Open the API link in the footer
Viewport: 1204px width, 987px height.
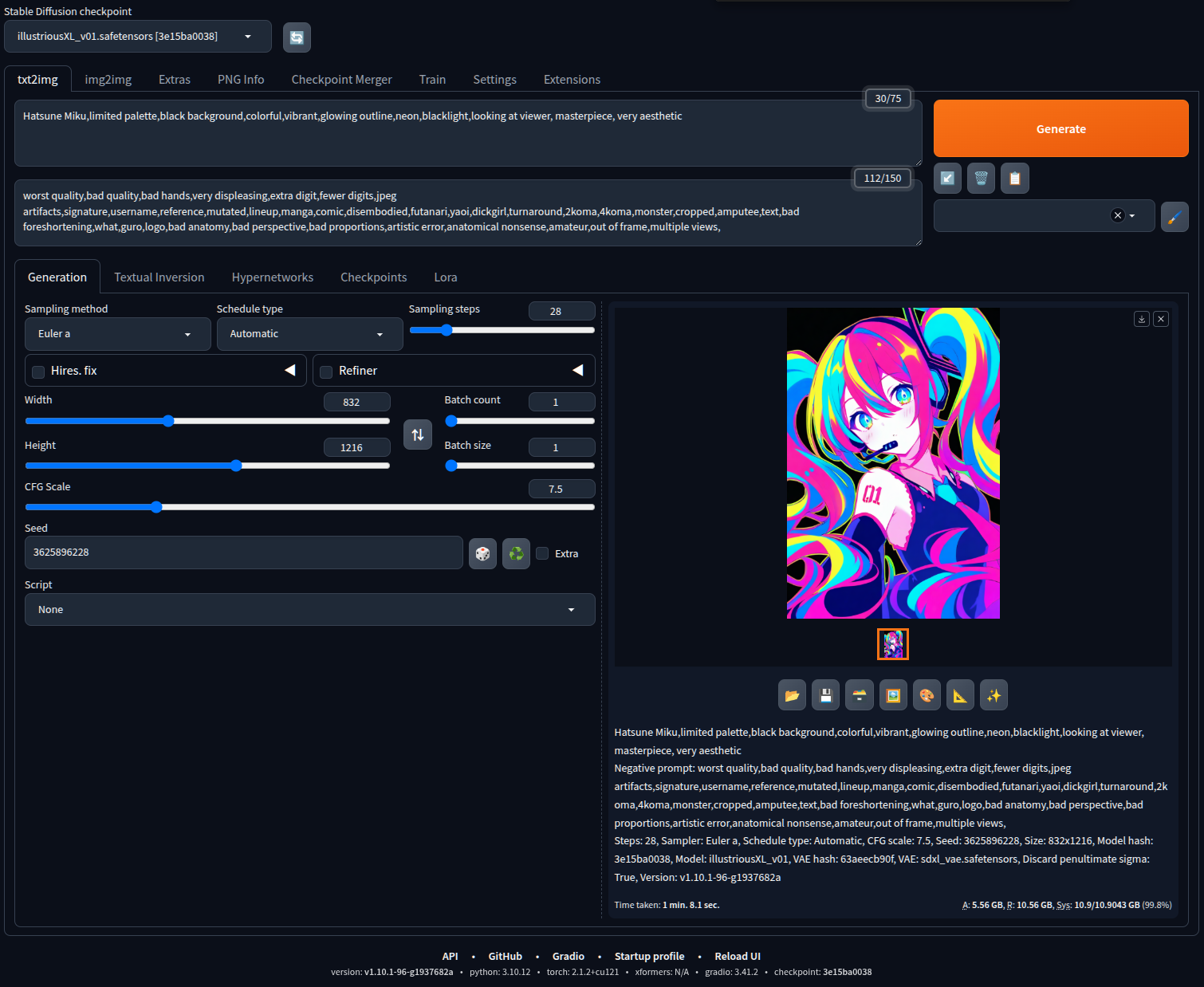(451, 957)
